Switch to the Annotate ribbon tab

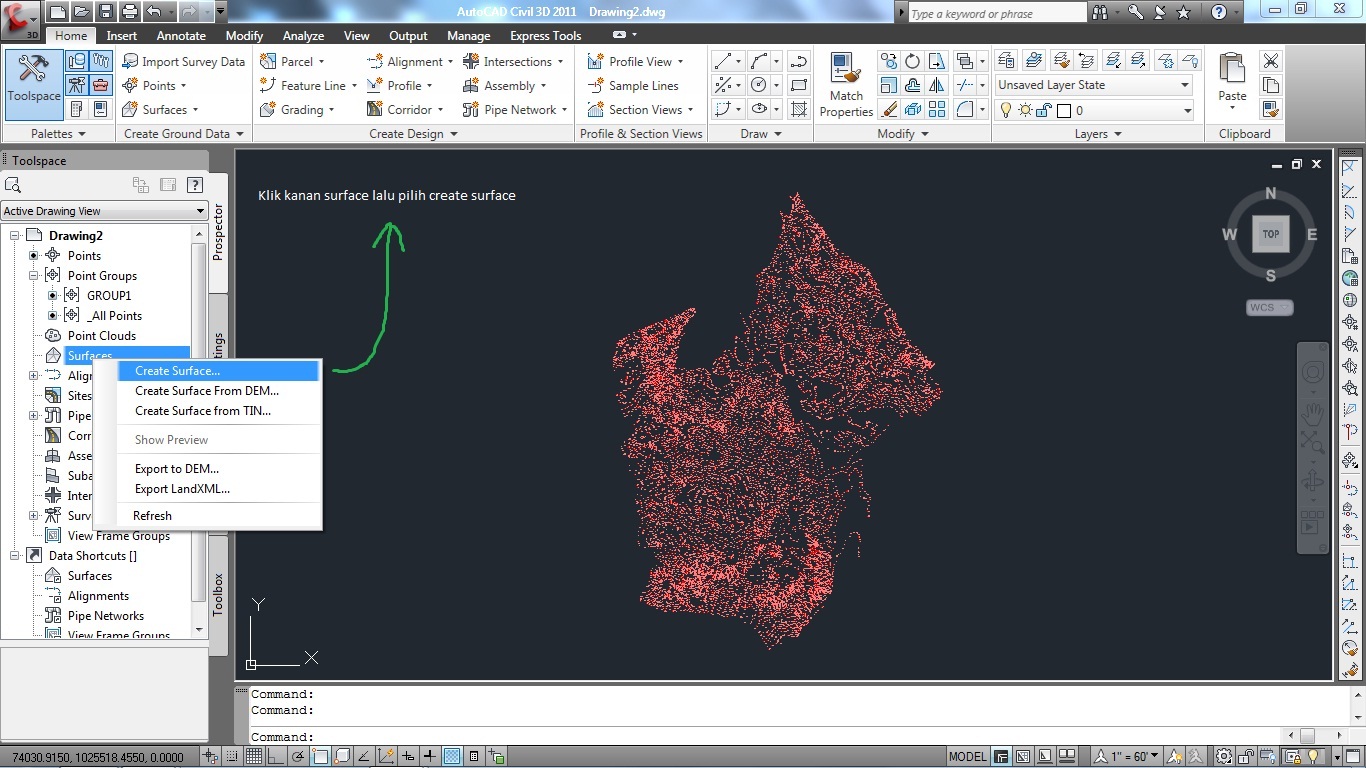[x=181, y=35]
